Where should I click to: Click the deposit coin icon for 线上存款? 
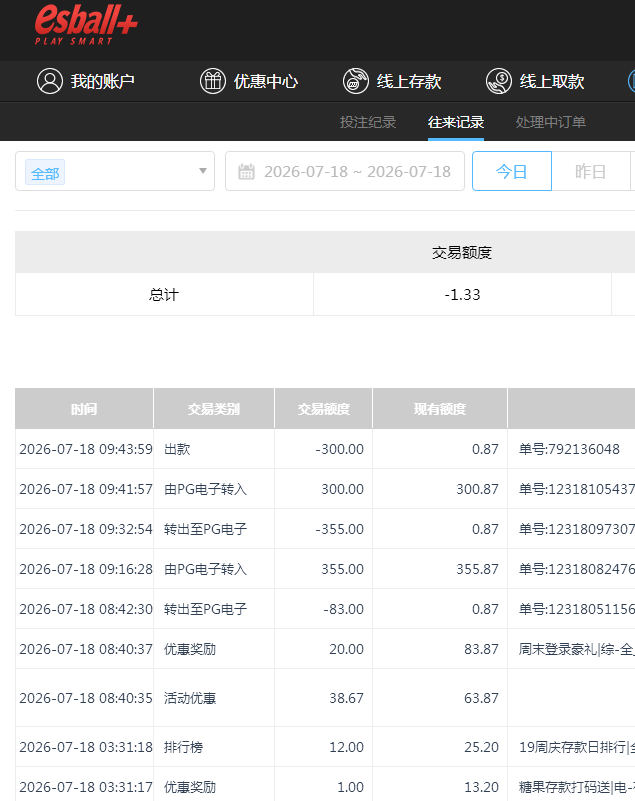pos(356,81)
